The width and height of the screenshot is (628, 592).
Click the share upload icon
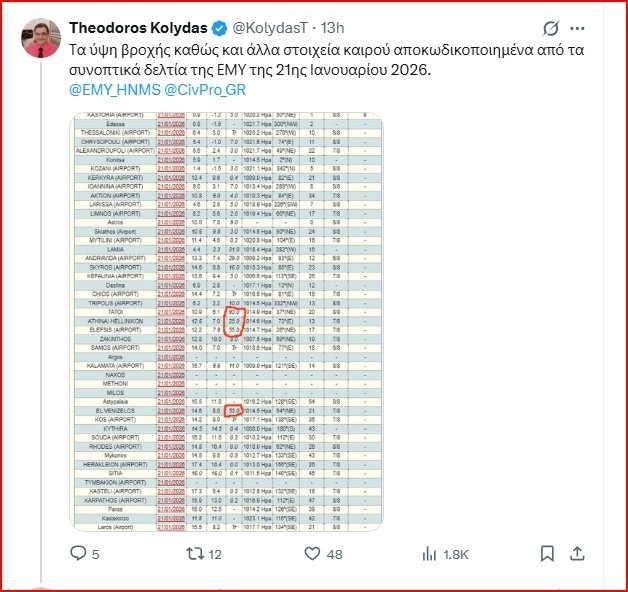[x=580, y=552]
